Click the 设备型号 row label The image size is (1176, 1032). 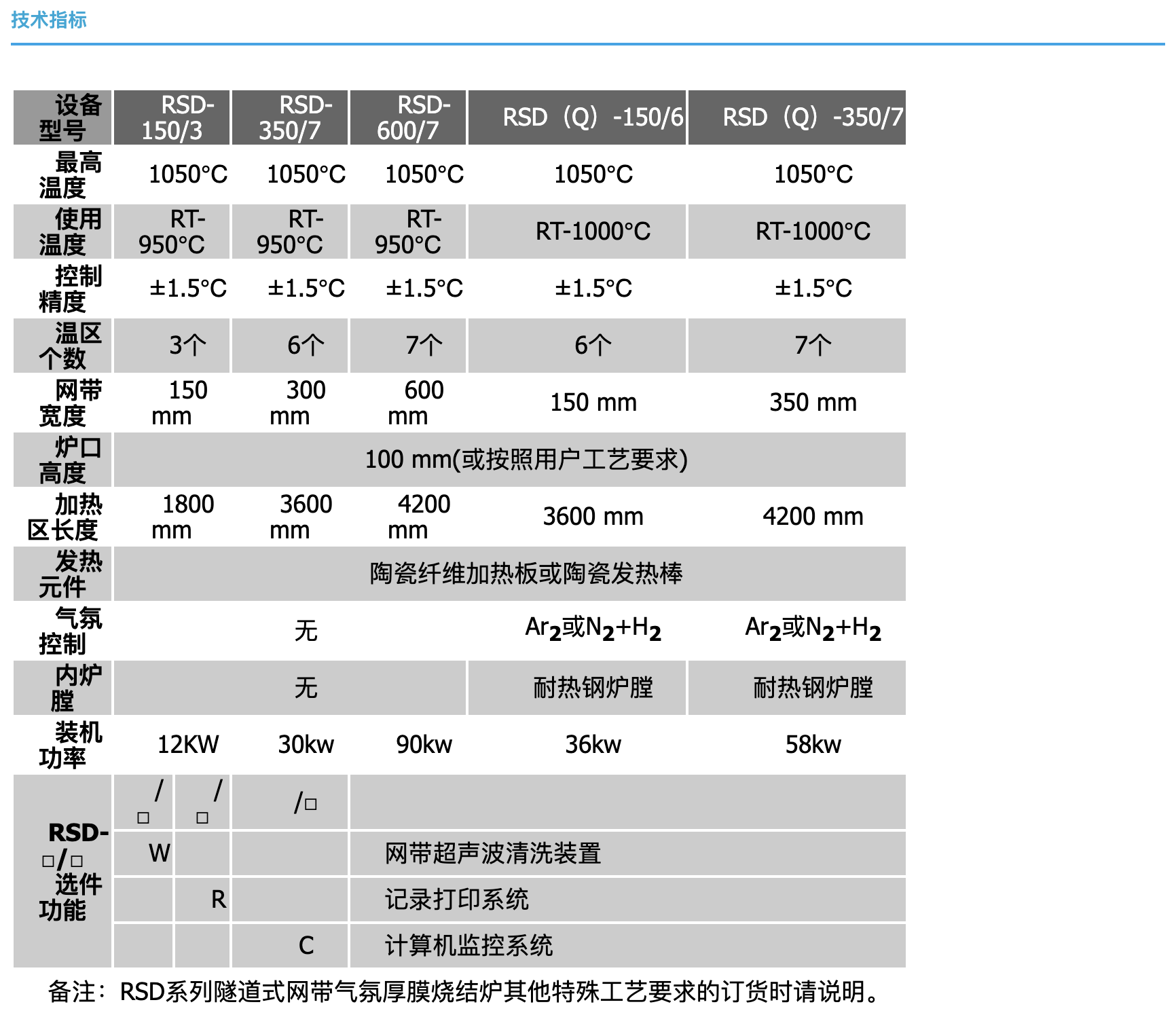coord(63,117)
